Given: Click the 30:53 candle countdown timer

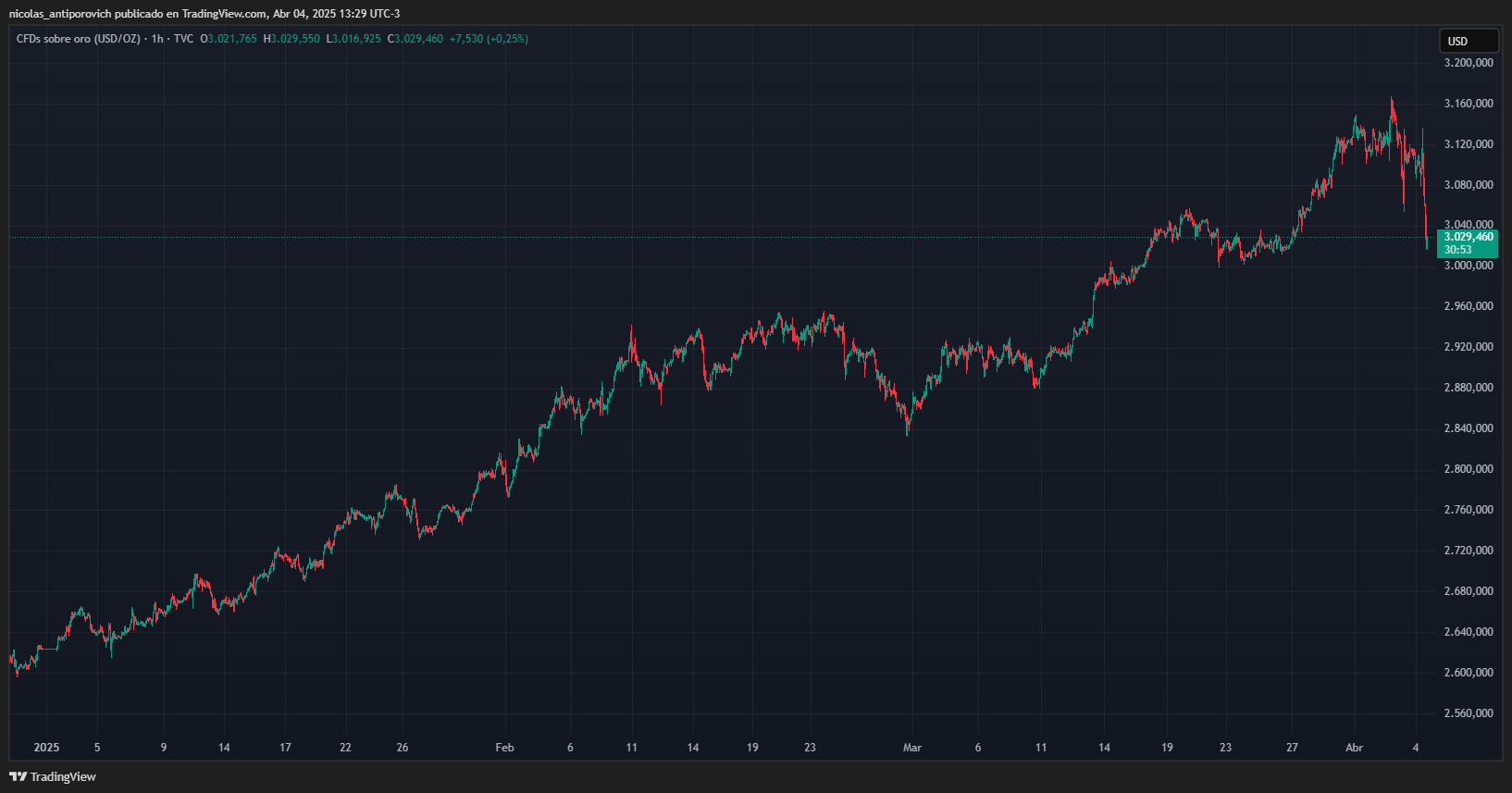Looking at the screenshot, I should tap(1458, 250).
